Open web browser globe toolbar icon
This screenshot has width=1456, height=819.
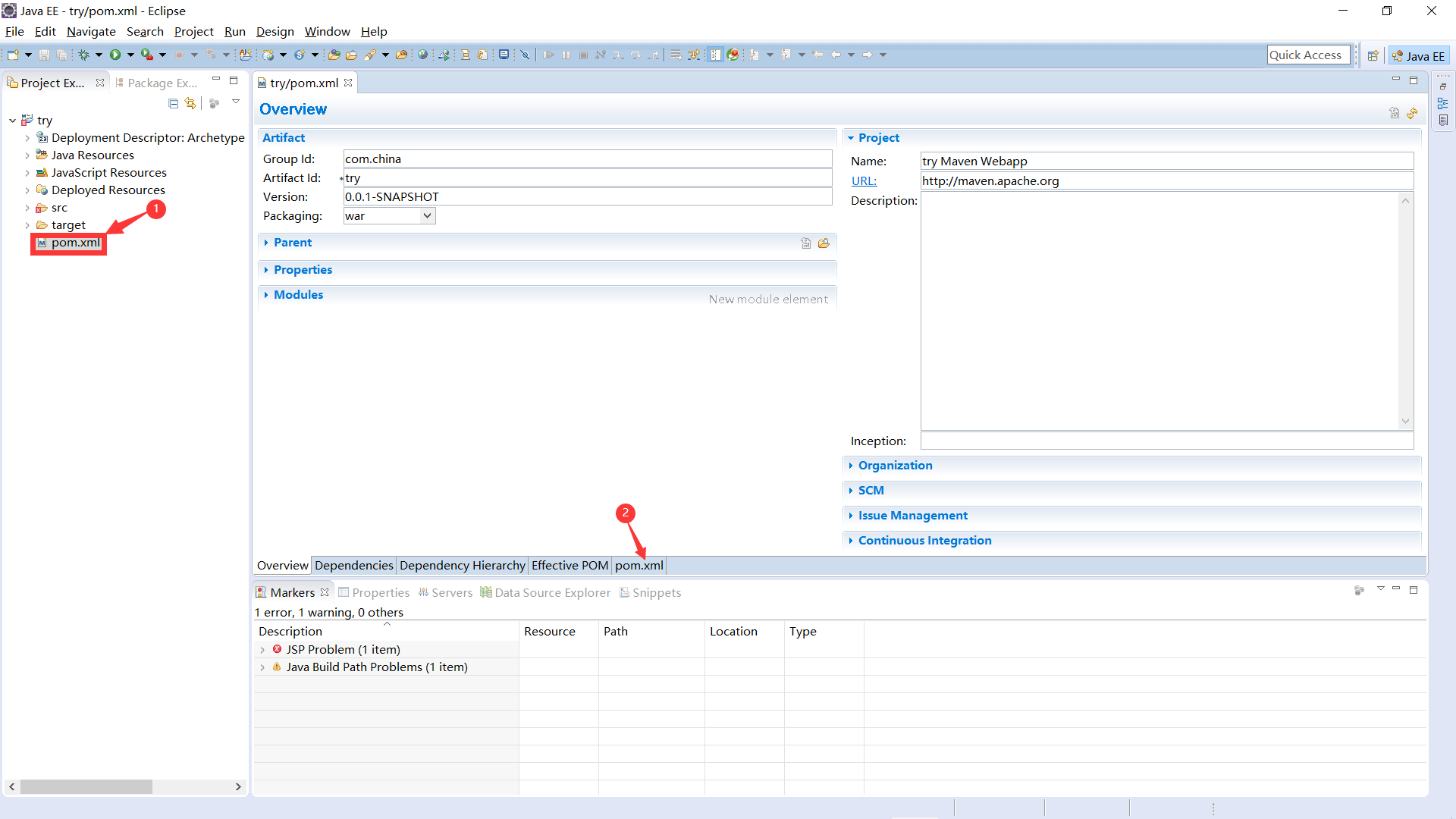point(423,55)
